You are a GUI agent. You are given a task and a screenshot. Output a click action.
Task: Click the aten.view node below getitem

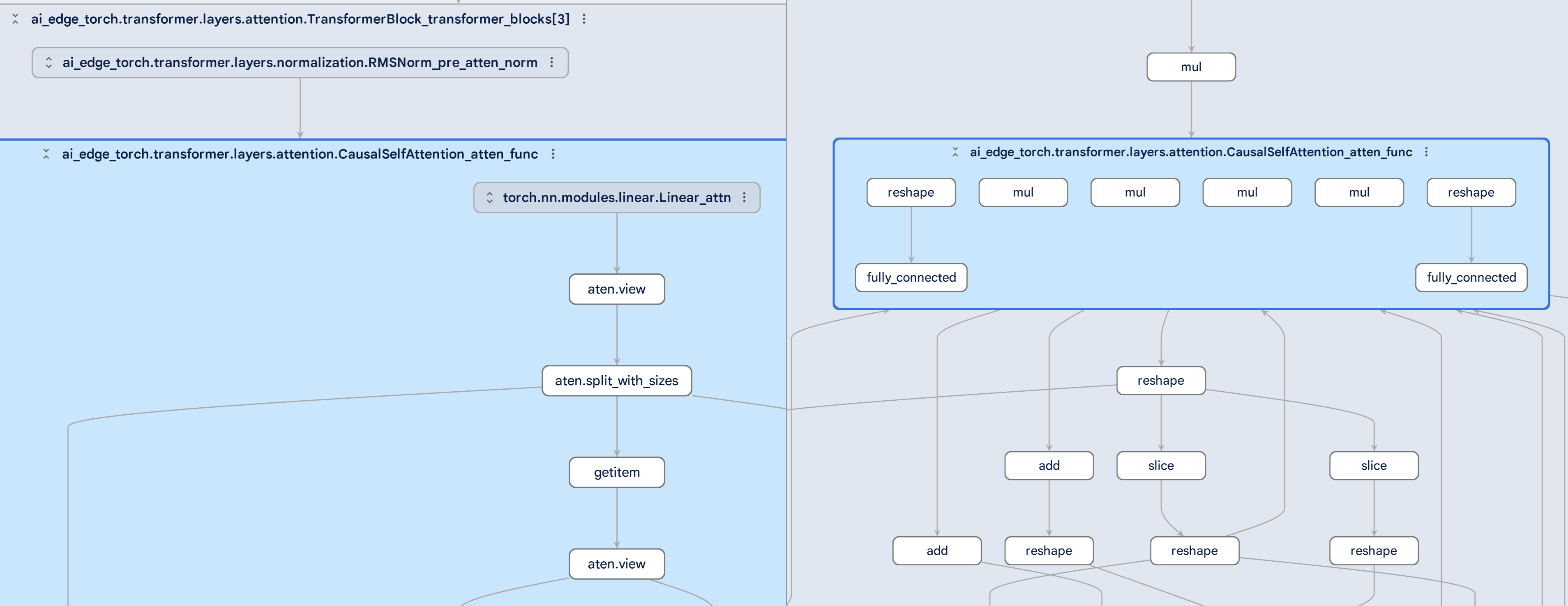click(616, 564)
